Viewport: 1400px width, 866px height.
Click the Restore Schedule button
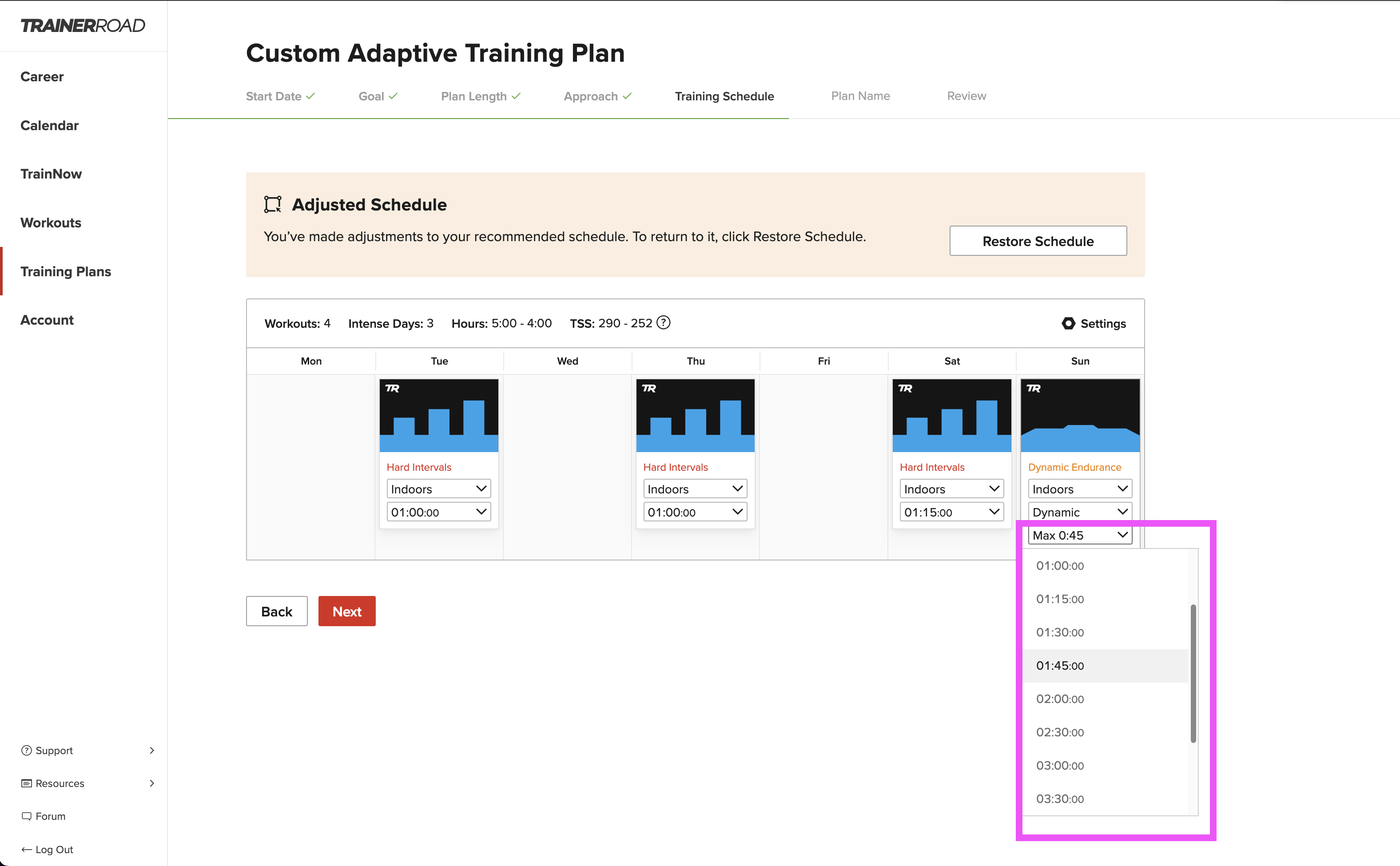(1038, 241)
